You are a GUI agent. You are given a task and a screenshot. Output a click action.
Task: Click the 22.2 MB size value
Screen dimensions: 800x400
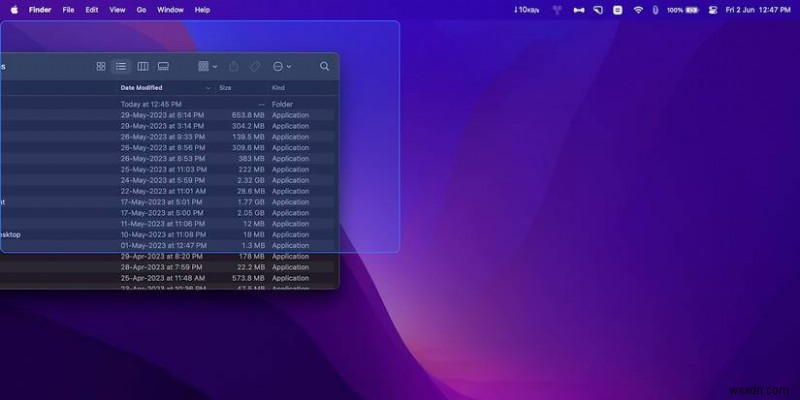coord(249,267)
